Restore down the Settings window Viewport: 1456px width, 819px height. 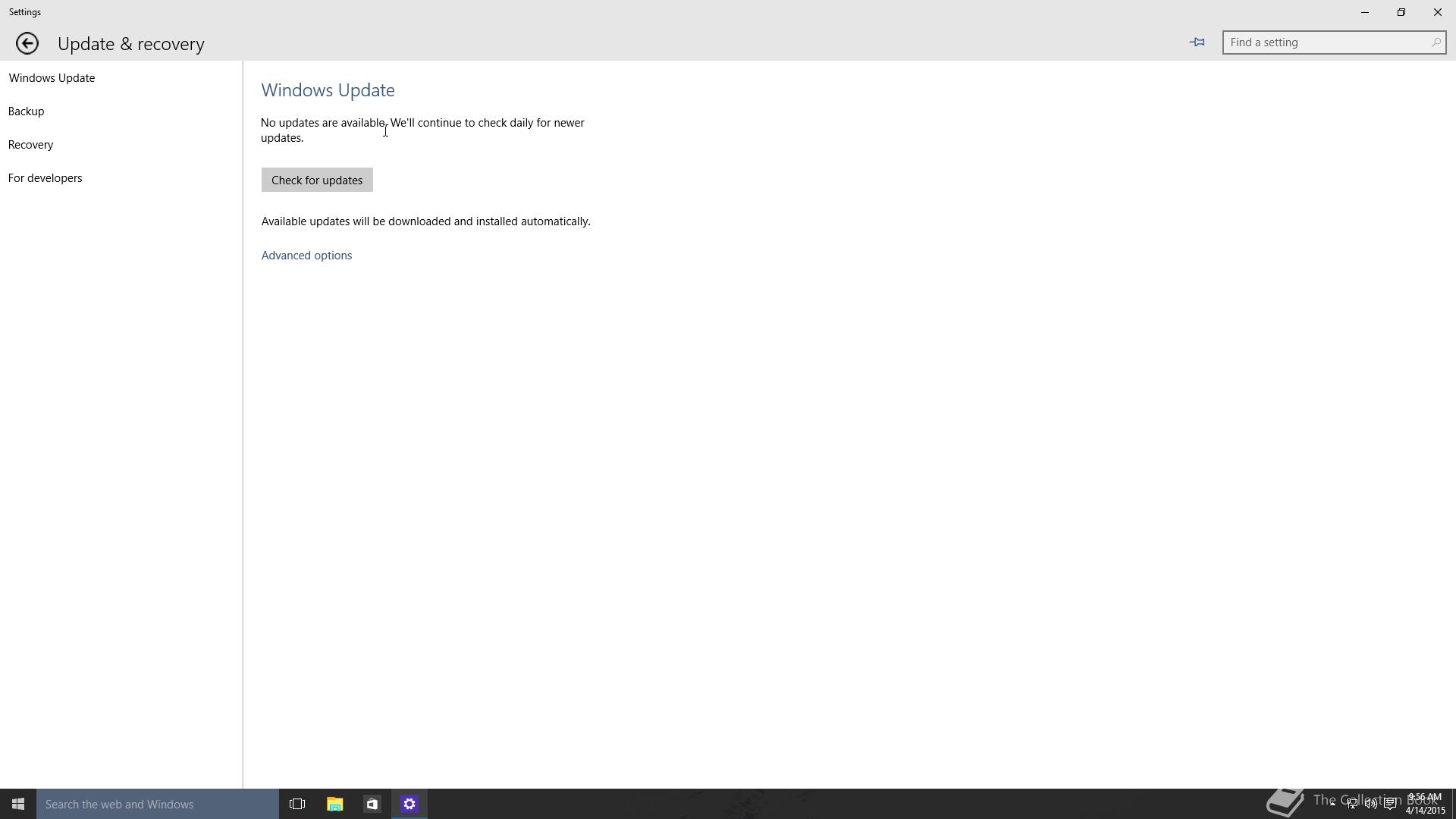(1401, 12)
